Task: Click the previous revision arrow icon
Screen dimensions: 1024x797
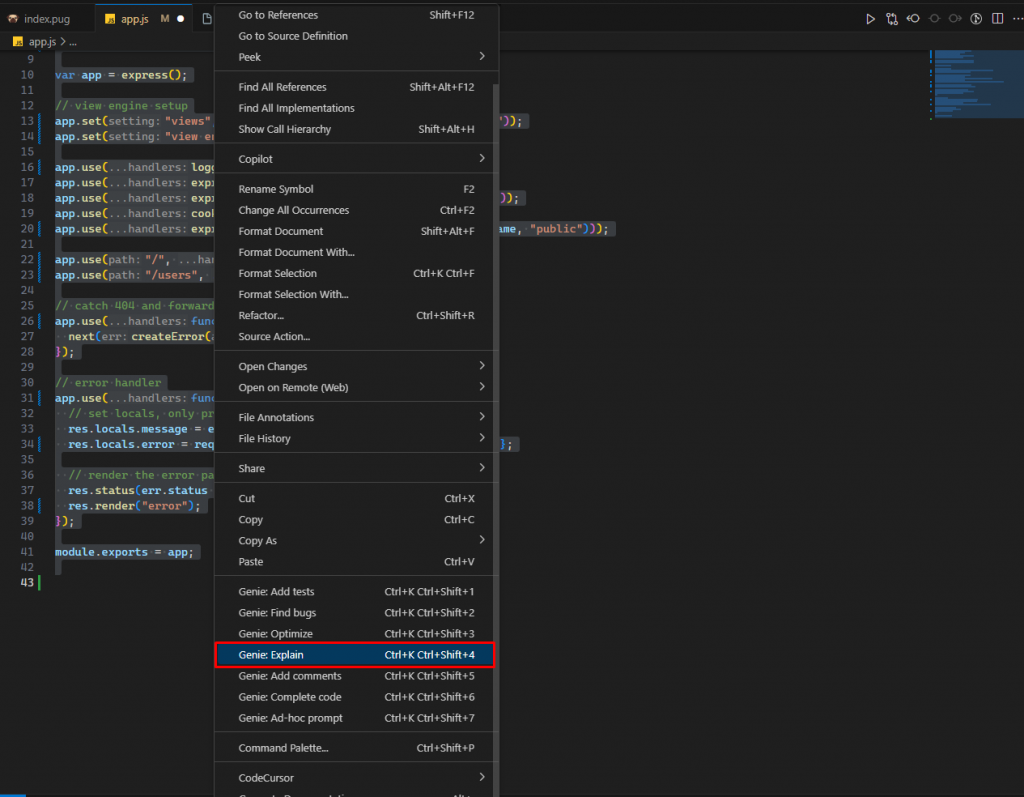Action: pyautogui.click(x=913, y=18)
